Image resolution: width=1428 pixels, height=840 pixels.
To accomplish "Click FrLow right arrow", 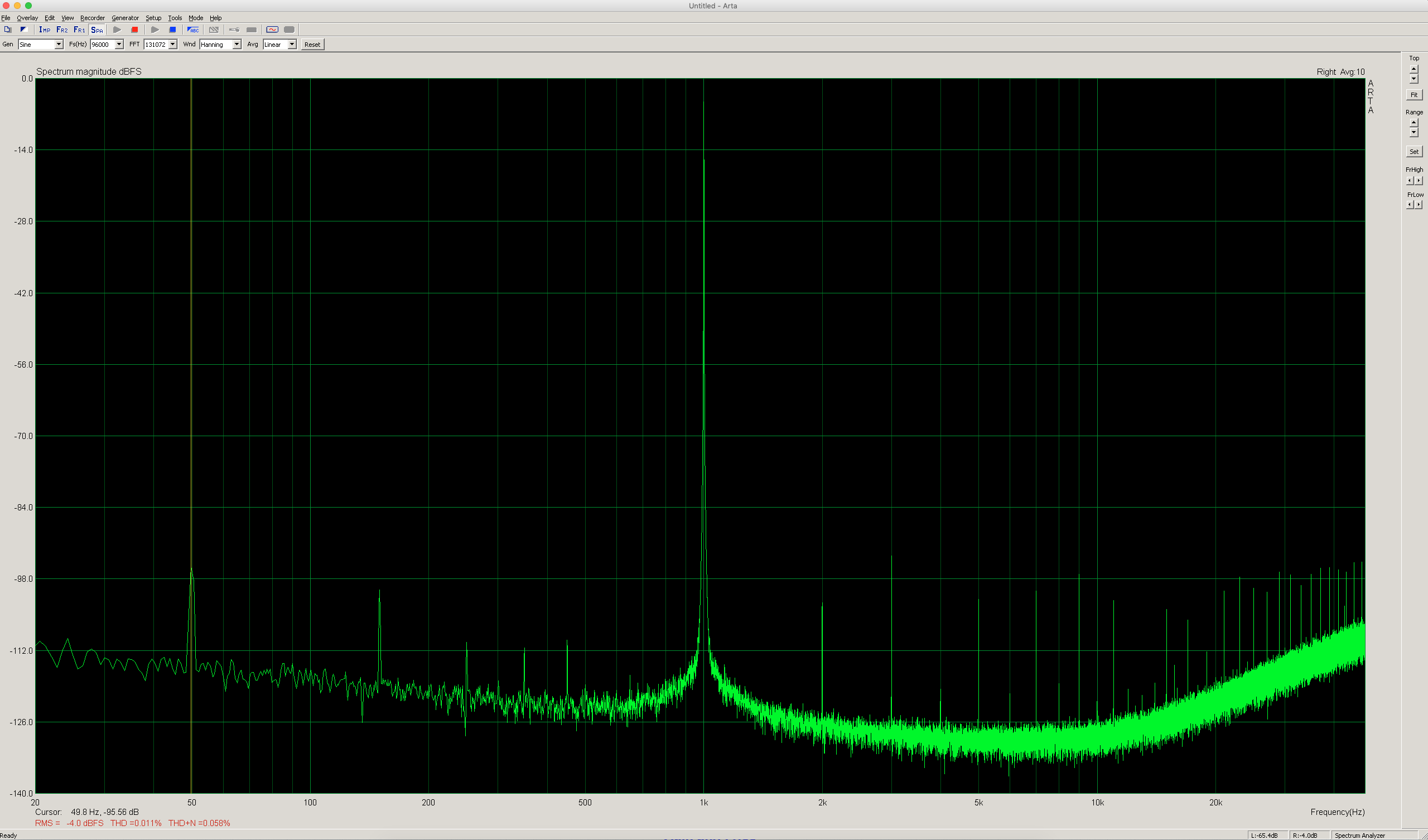I will (x=1419, y=205).
